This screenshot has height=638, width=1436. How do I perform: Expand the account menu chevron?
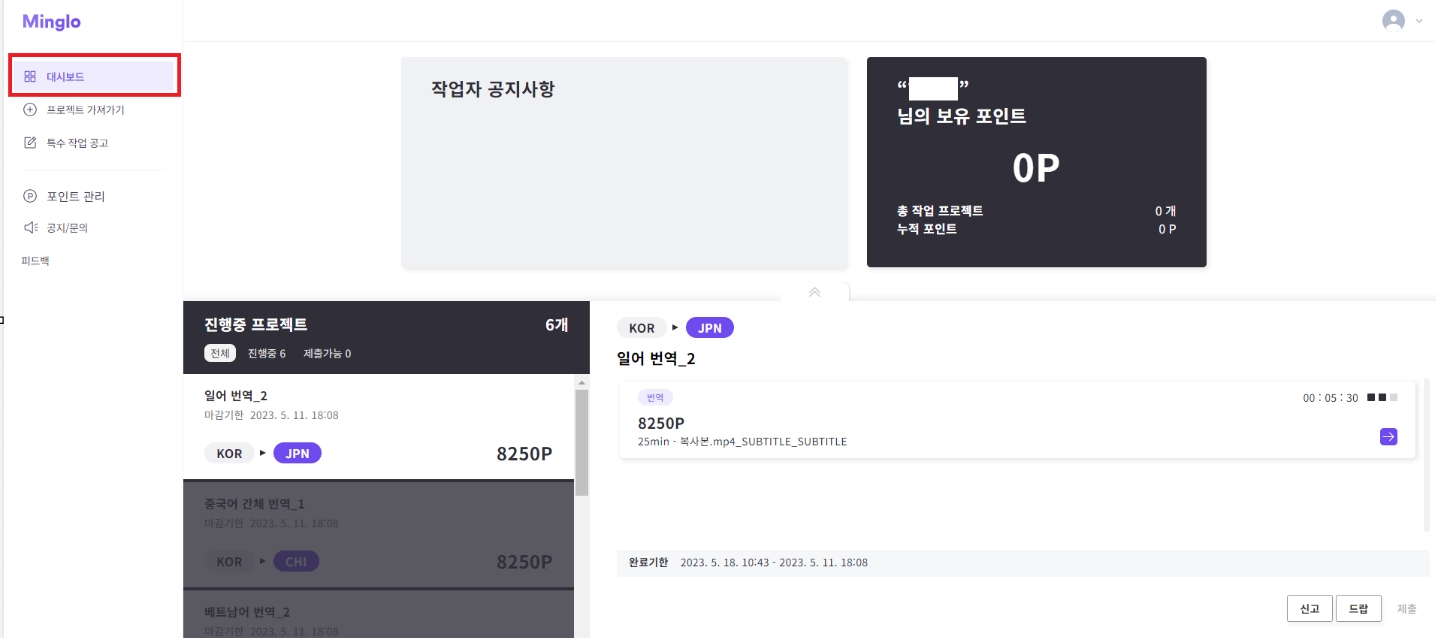tap(1419, 21)
